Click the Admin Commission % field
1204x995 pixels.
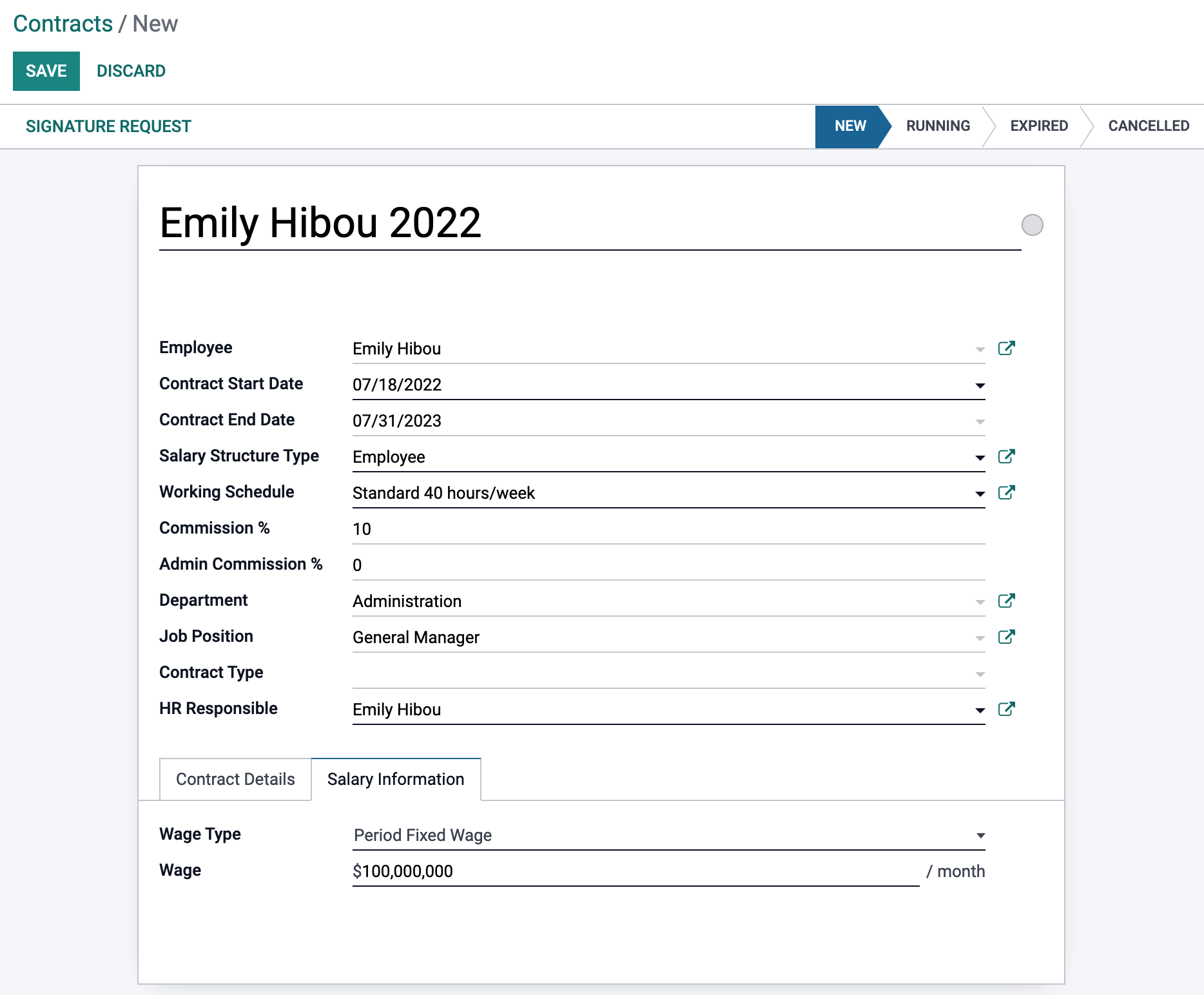point(668,565)
